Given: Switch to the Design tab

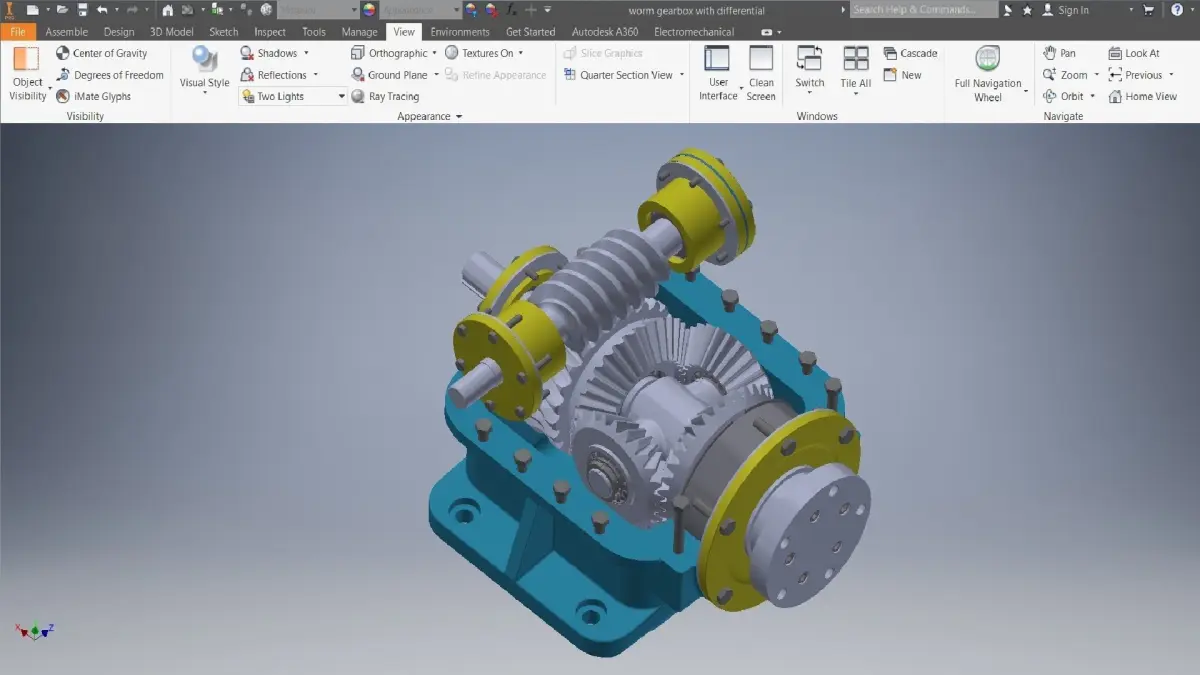Looking at the screenshot, I should (119, 32).
